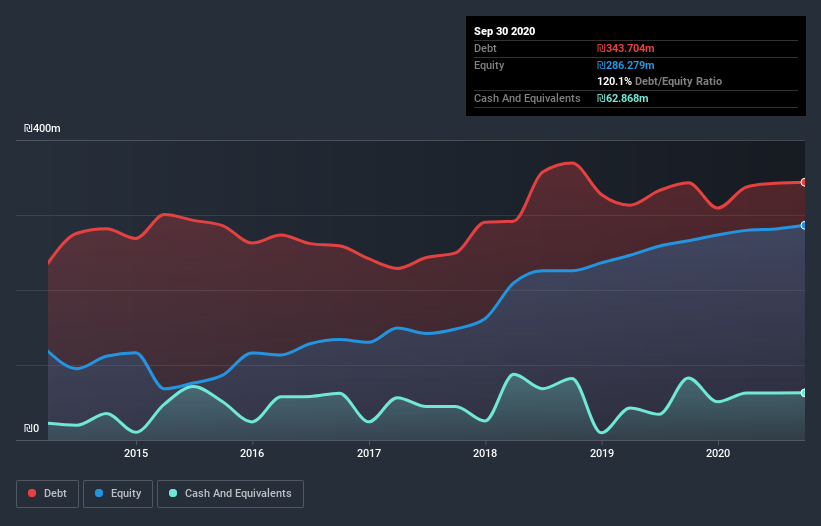Viewport: 821px width, 526px height.
Task: Click the red Debt endpoint marker
Action: [x=804, y=182]
